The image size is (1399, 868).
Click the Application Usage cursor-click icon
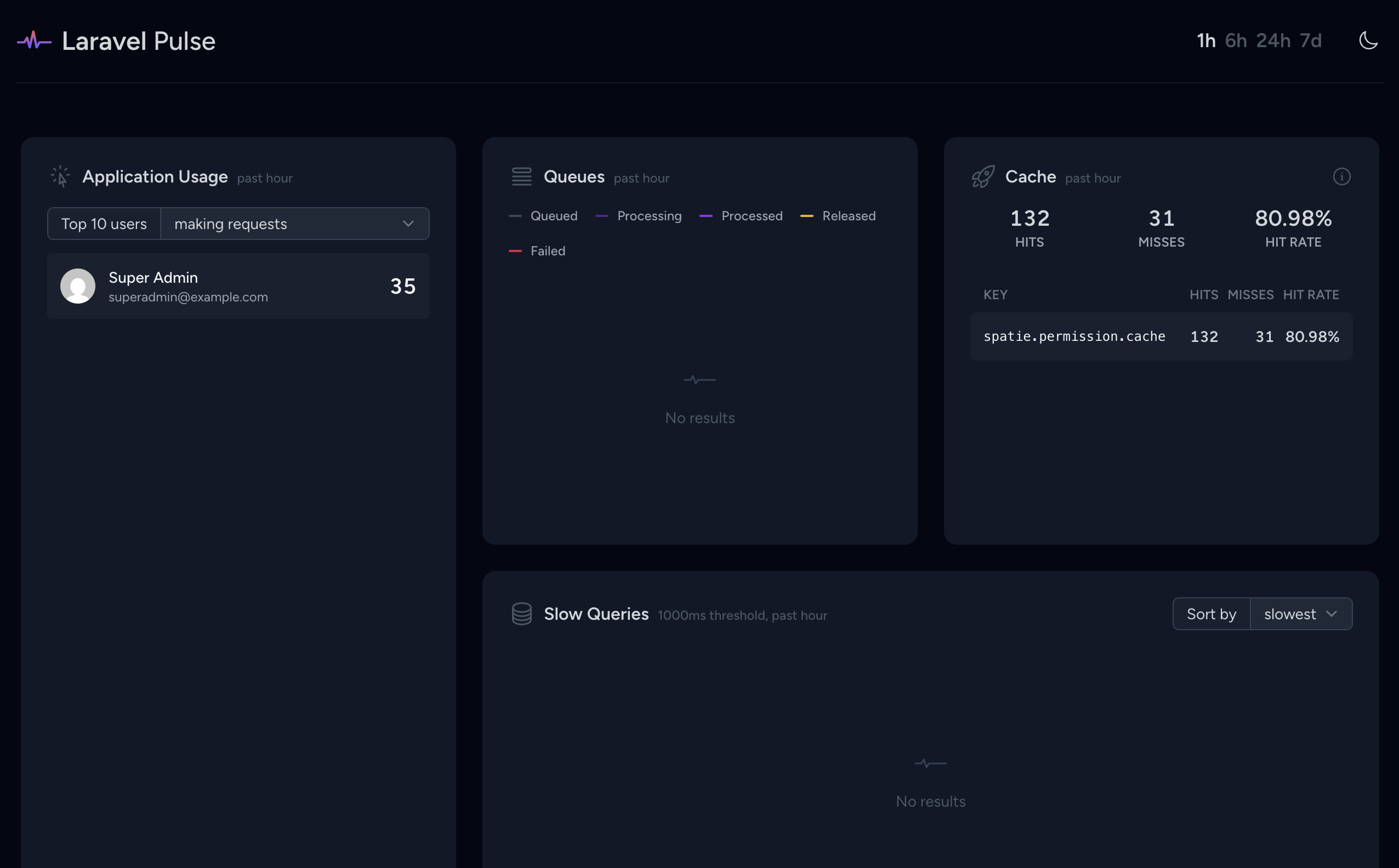tap(60, 176)
